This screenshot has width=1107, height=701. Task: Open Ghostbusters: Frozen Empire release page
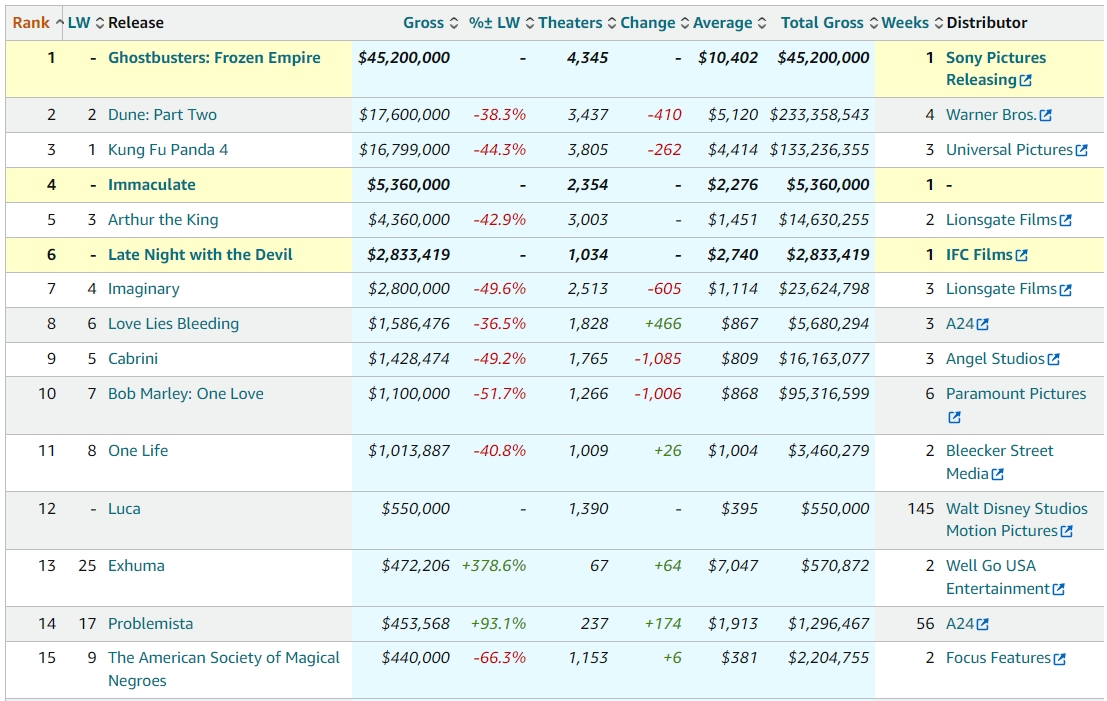(214, 58)
